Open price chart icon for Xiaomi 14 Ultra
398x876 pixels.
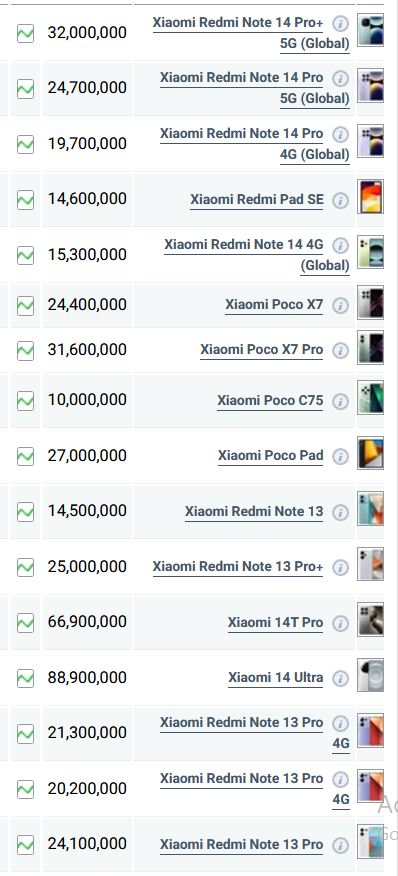pyautogui.click(x=25, y=678)
